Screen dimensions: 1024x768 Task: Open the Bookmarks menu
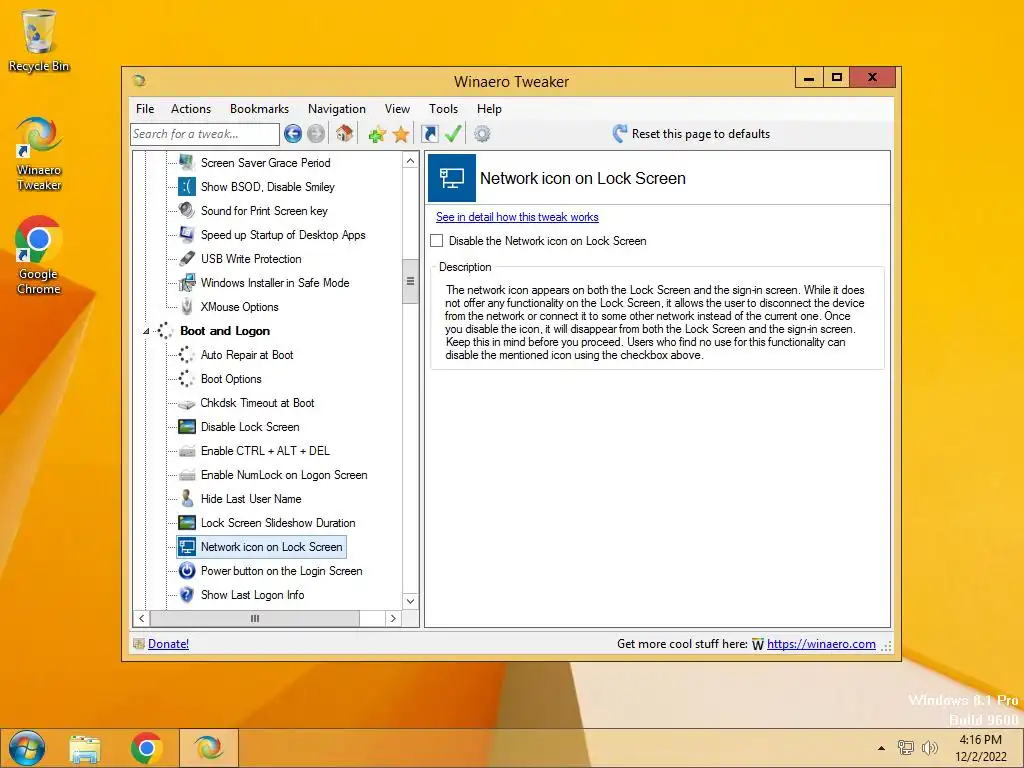click(259, 109)
